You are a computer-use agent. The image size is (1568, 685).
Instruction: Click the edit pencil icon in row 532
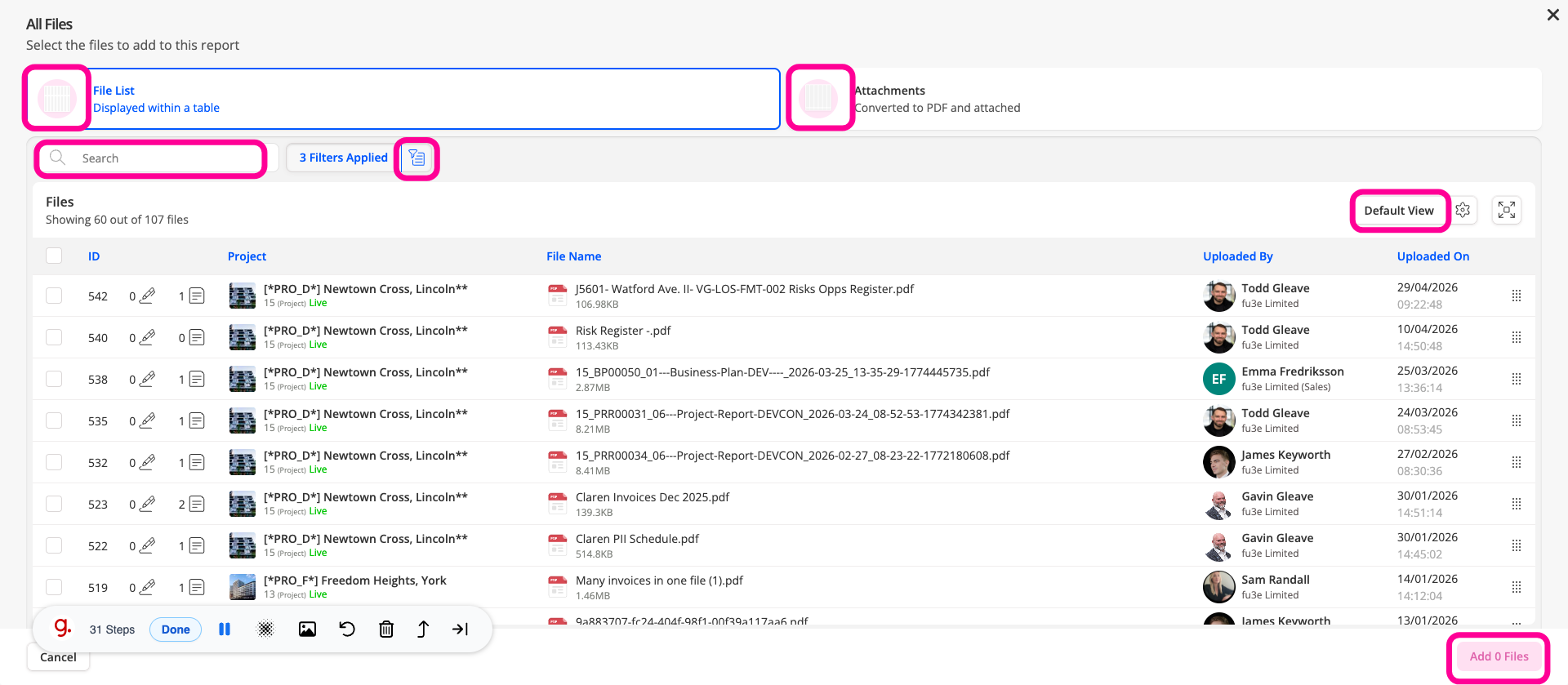tap(147, 462)
